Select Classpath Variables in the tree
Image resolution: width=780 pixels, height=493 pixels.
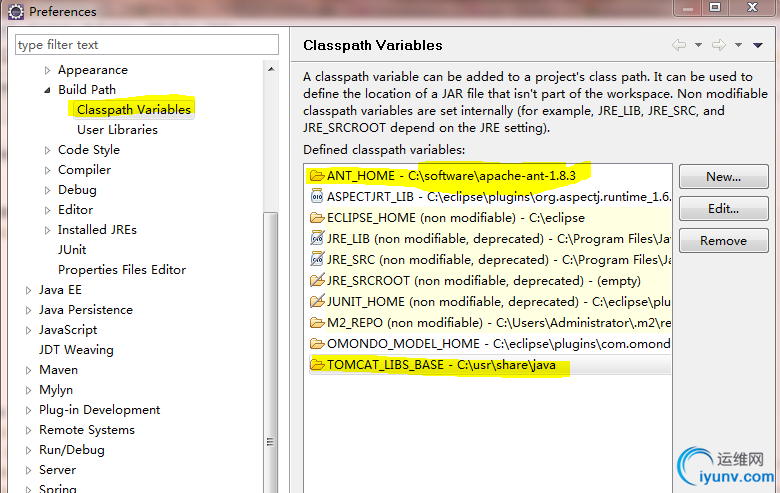coord(134,109)
